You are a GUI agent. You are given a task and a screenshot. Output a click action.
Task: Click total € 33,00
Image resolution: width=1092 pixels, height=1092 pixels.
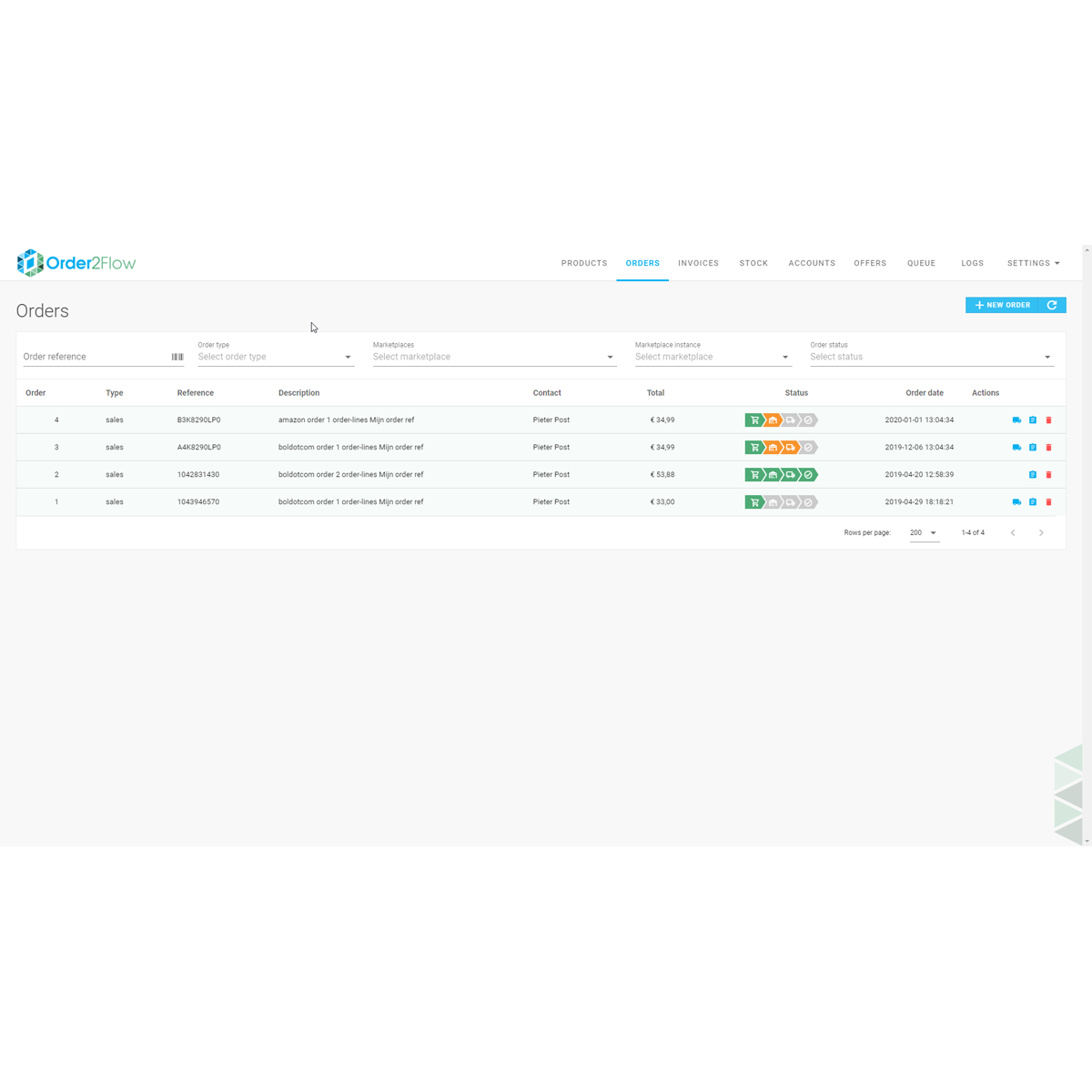click(662, 502)
